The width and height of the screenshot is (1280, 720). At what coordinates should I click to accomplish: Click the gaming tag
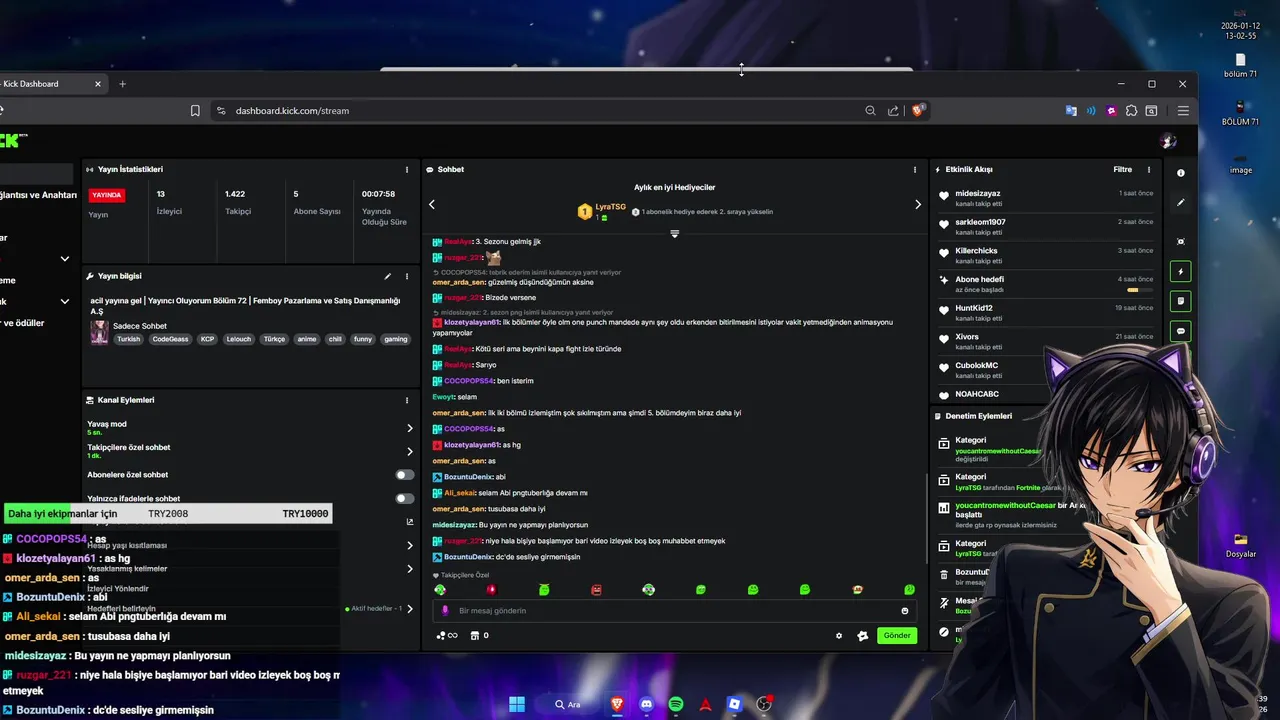396,339
